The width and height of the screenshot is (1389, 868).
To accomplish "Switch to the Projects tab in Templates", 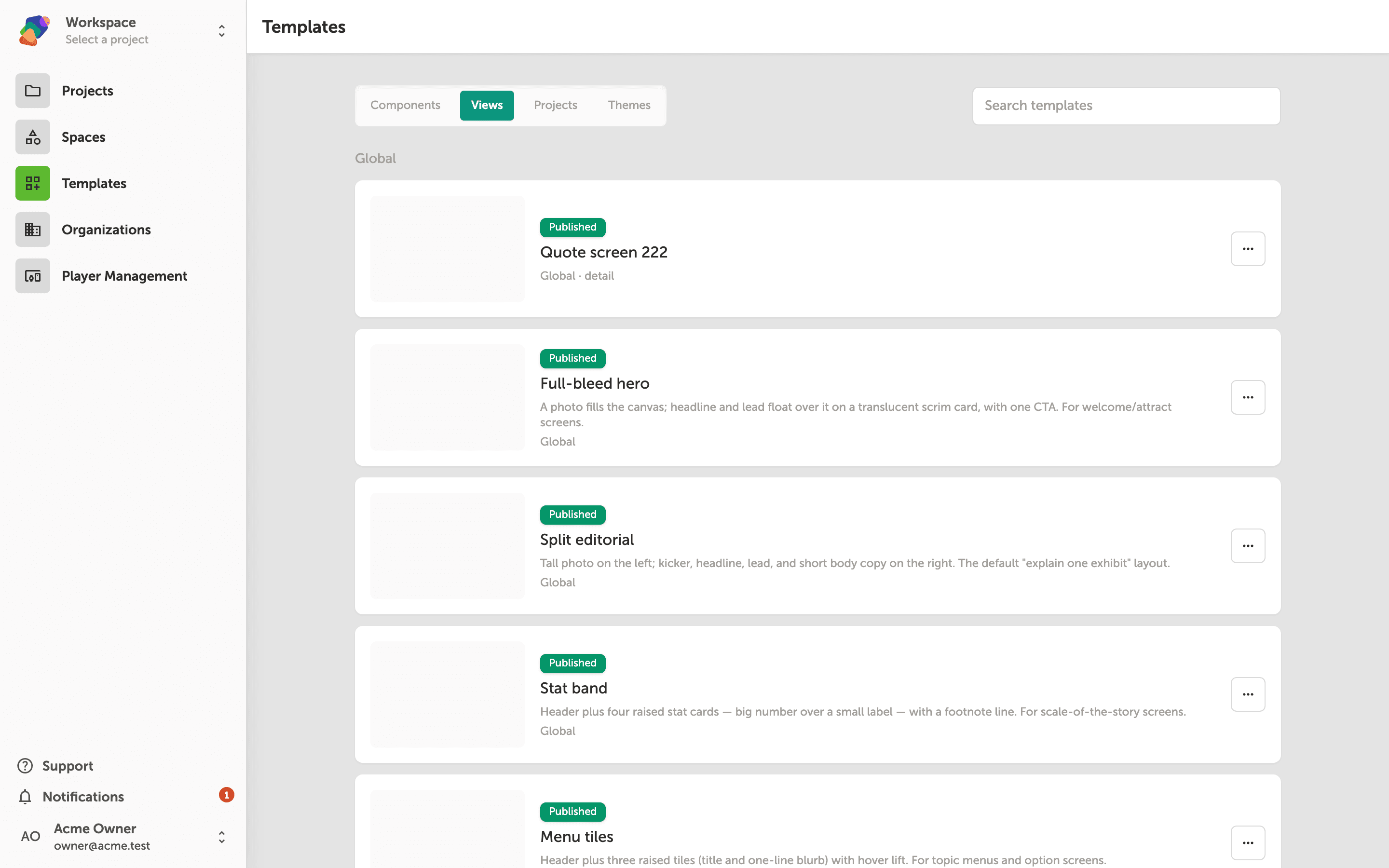I will (x=555, y=105).
